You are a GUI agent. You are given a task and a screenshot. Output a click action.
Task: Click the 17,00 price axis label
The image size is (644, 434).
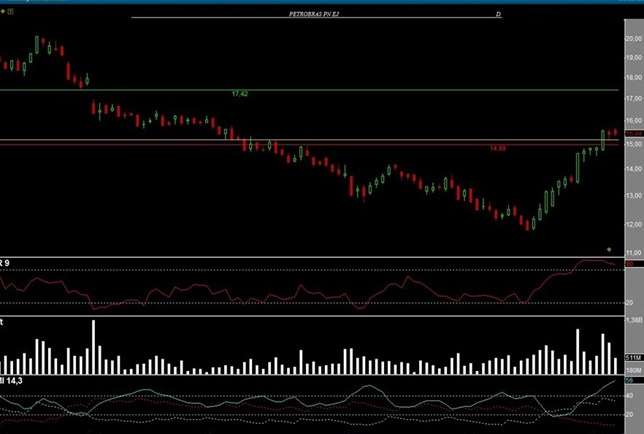point(633,100)
